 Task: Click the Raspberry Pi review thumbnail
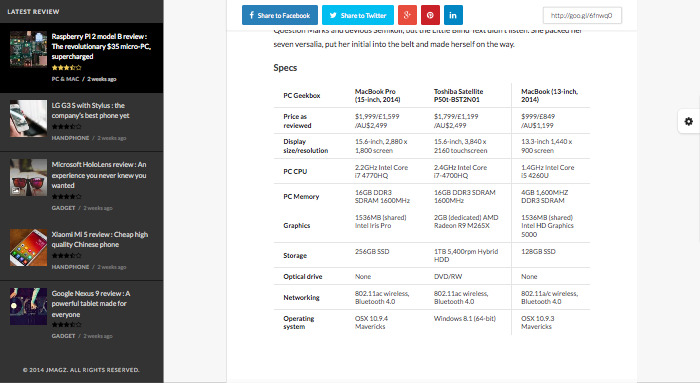pyautogui.click(x=29, y=49)
